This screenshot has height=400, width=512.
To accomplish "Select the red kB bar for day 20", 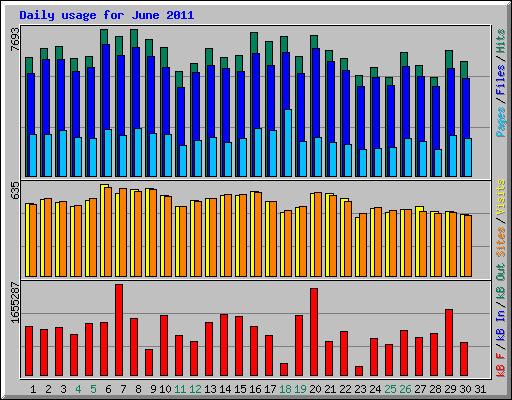I will click(314, 332).
